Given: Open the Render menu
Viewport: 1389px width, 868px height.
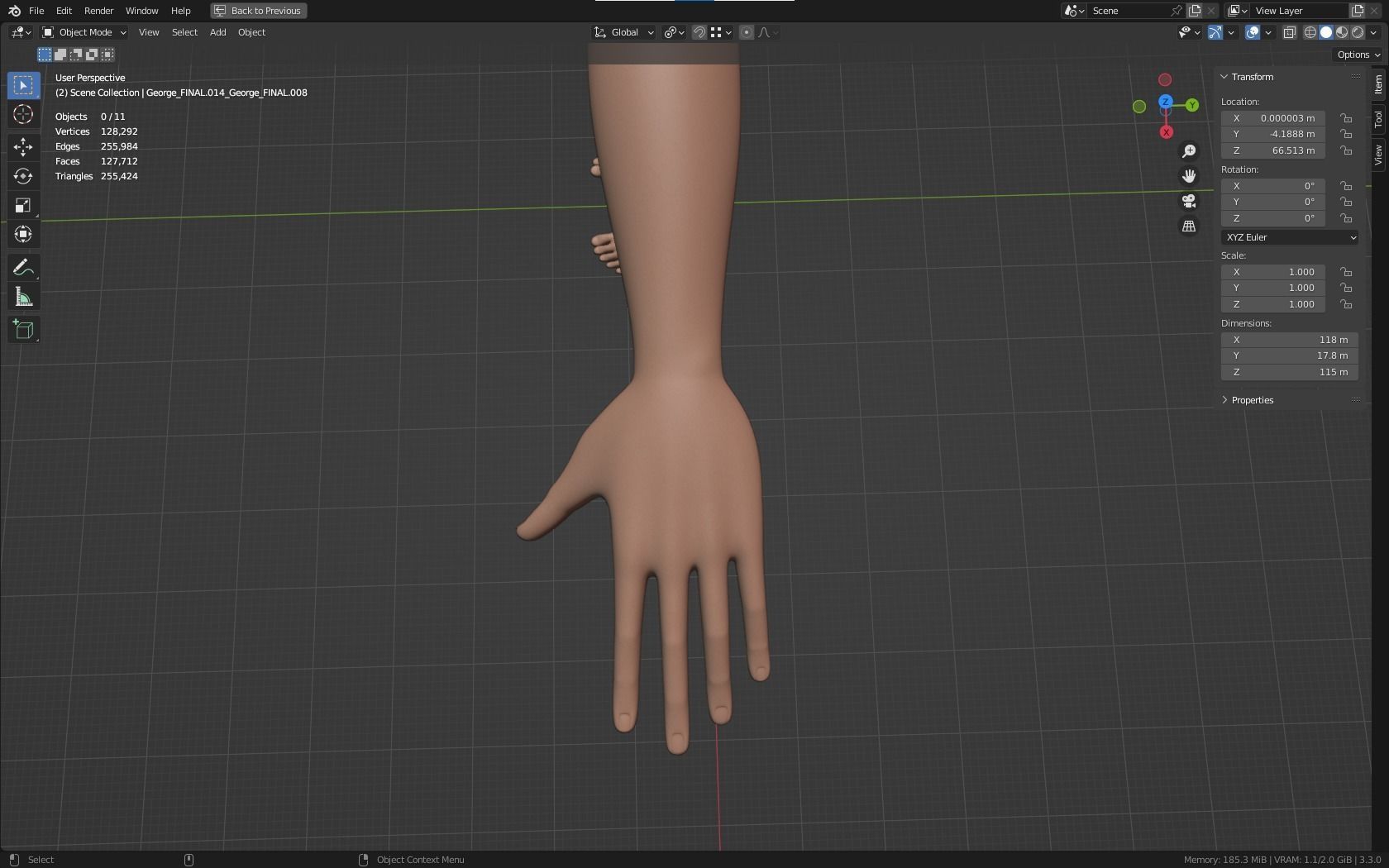Looking at the screenshot, I should 98,11.
